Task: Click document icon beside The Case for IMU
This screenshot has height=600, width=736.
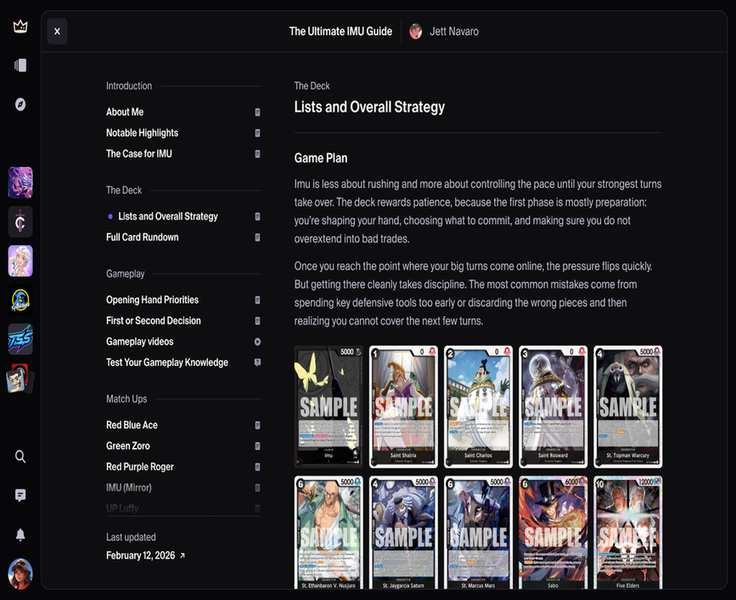Action: click(257, 154)
